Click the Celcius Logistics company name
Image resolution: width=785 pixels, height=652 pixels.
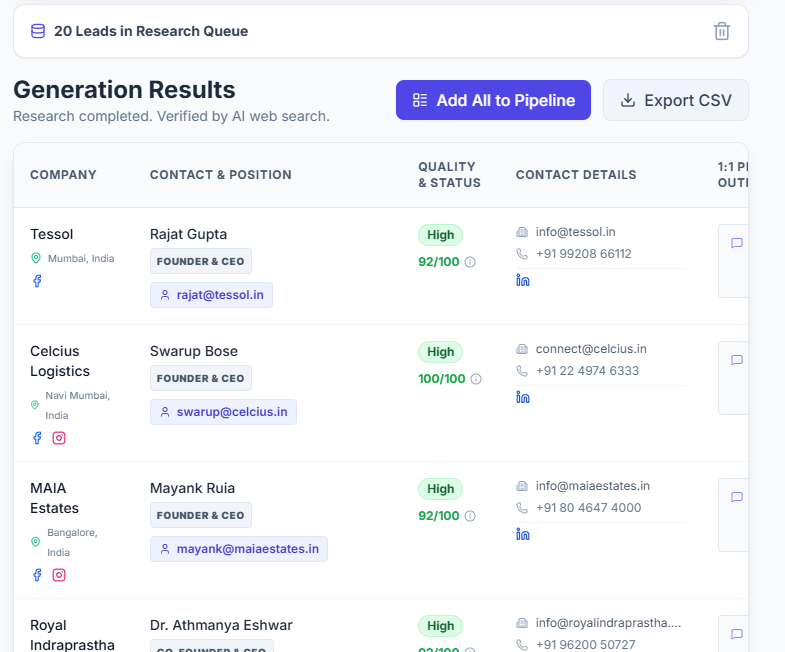pyautogui.click(x=60, y=361)
